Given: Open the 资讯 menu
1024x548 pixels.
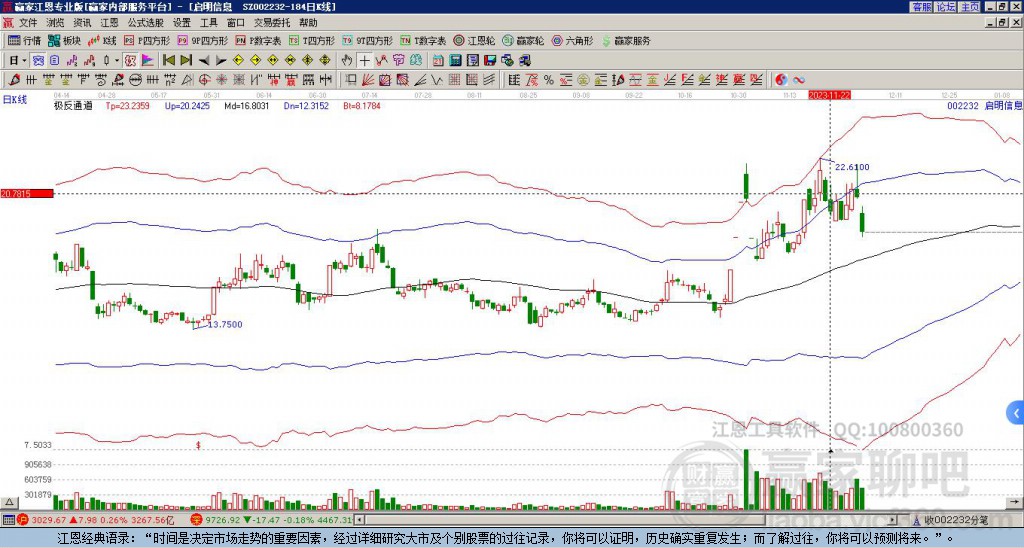Looking at the screenshot, I should click(x=82, y=23).
